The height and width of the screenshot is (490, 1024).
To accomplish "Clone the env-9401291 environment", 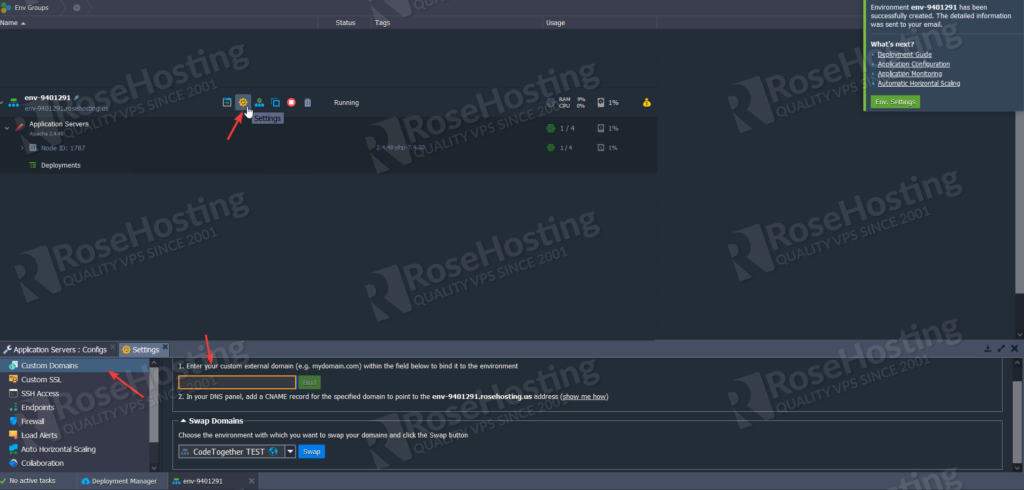I will coord(276,103).
